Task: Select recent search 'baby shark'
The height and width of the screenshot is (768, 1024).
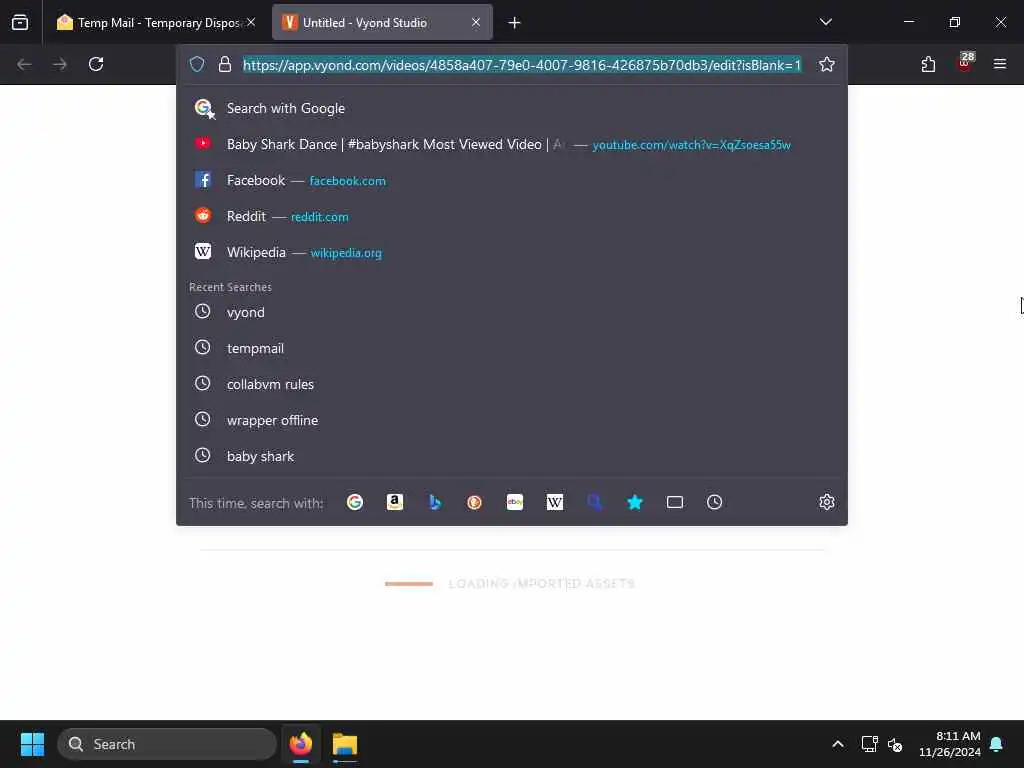Action: (x=512, y=456)
